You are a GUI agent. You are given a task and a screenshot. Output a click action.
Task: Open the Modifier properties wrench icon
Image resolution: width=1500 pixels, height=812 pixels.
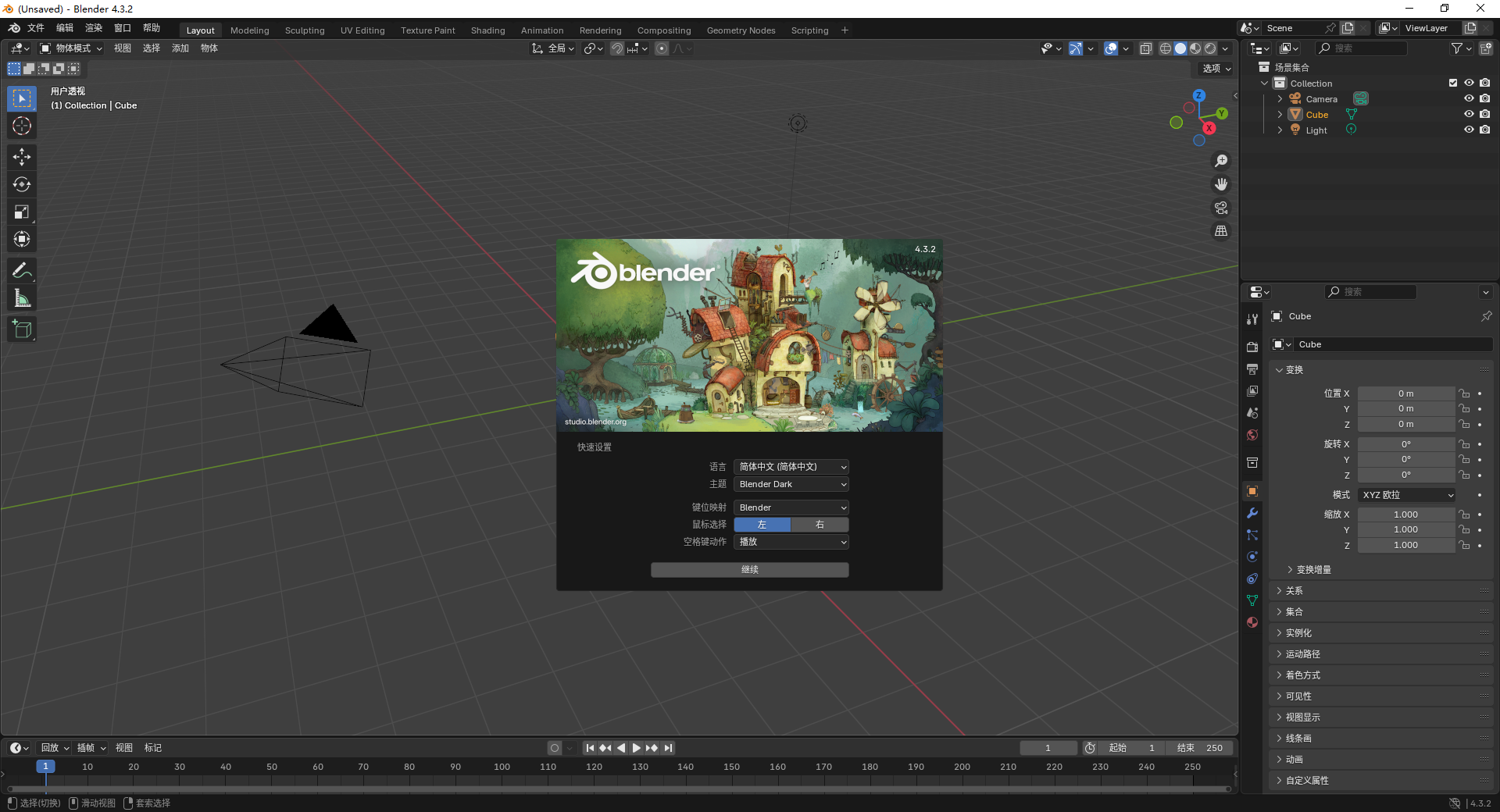(1252, 513)
